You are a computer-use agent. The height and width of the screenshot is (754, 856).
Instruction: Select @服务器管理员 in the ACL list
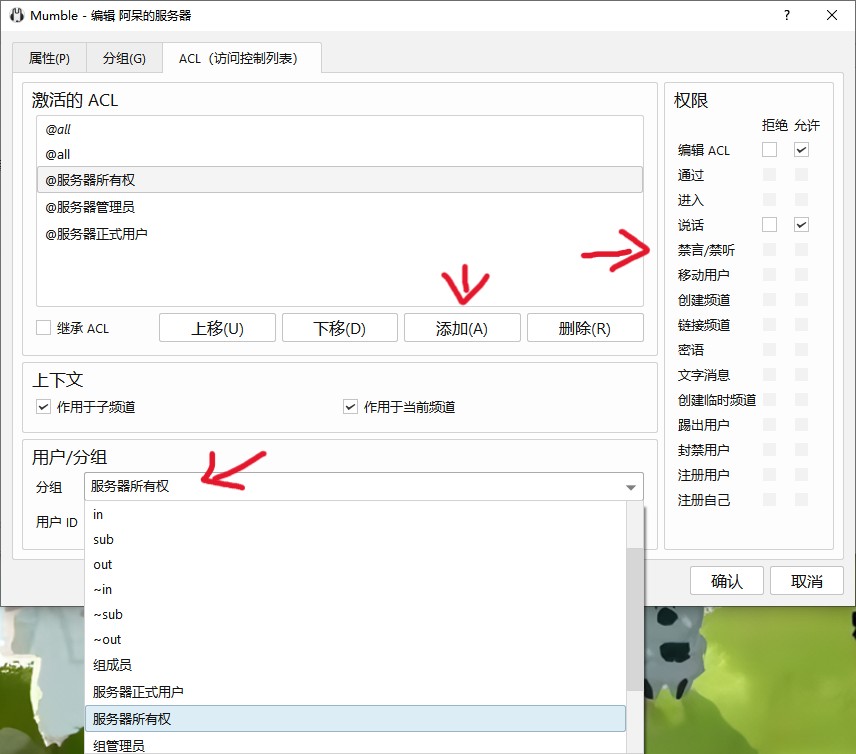[x=90, y=207]
